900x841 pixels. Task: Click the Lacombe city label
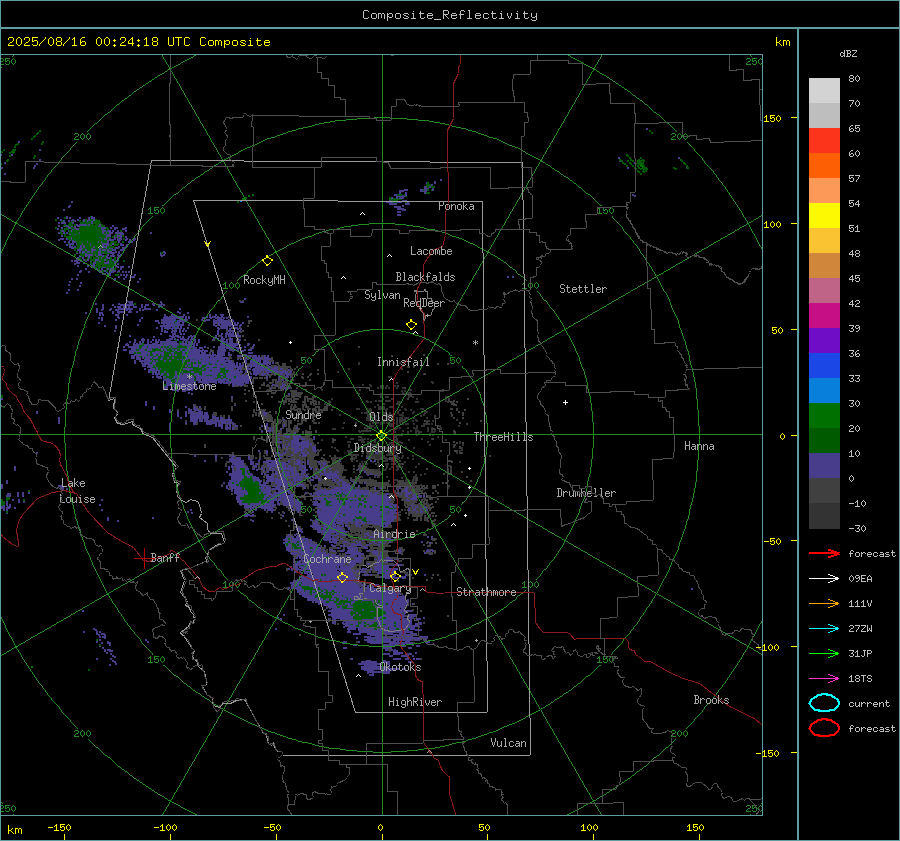(x=431, y=251)
